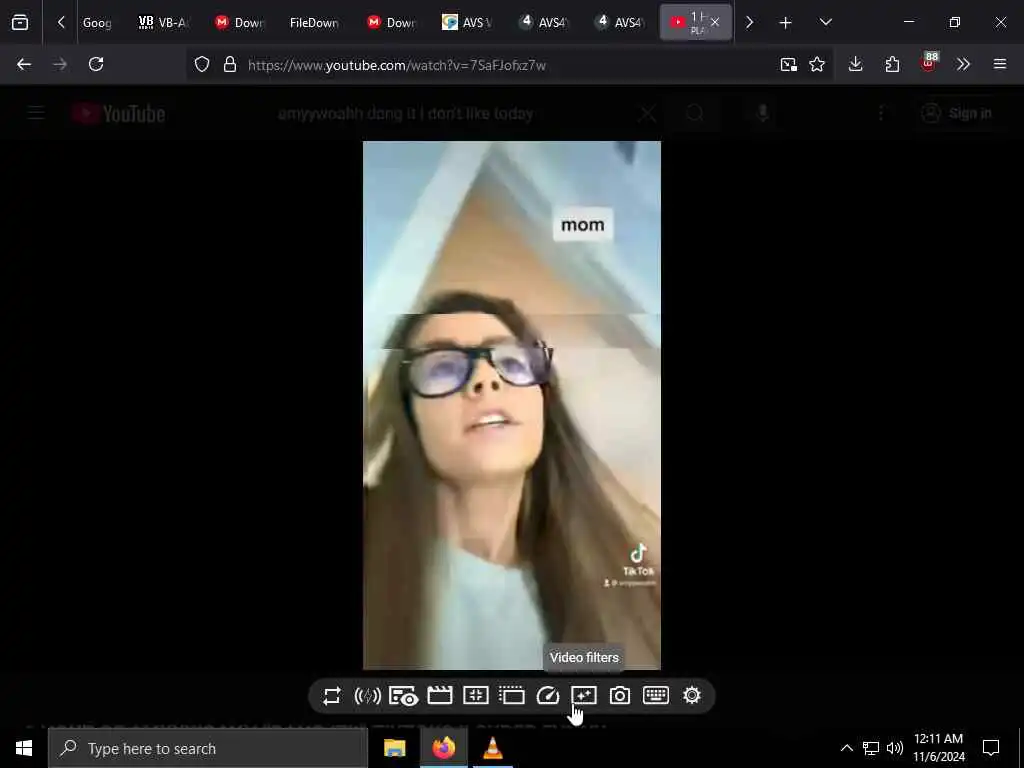Switch to the AVS V tab
The width and height of the screenshot is (1024, 768).
(468, 23)
